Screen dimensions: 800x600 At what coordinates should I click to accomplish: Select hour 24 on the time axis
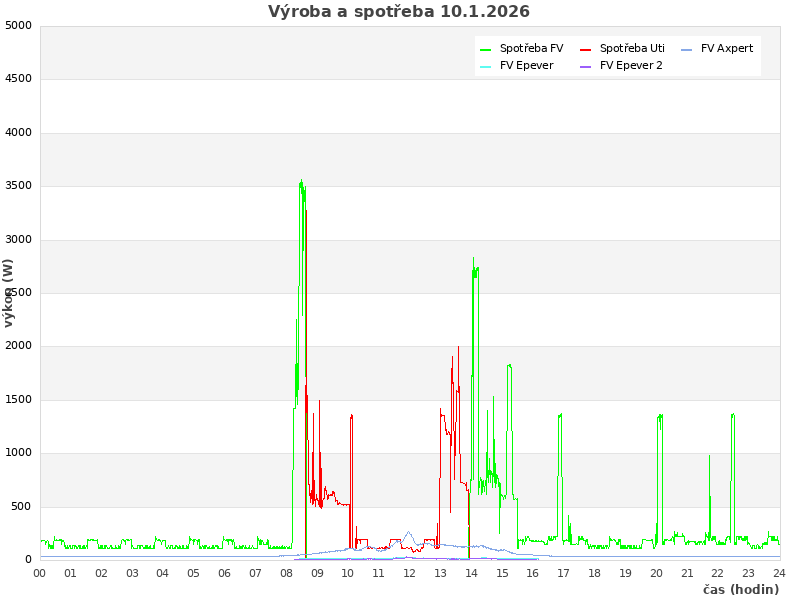coord(779,573)
